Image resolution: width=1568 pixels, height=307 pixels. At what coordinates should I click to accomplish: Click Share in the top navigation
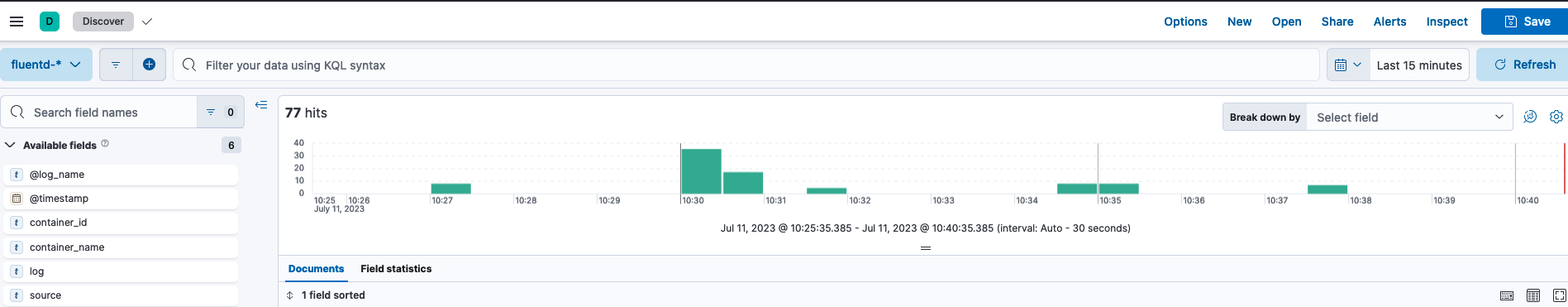pyautogui.click(x=1337, y=22)
